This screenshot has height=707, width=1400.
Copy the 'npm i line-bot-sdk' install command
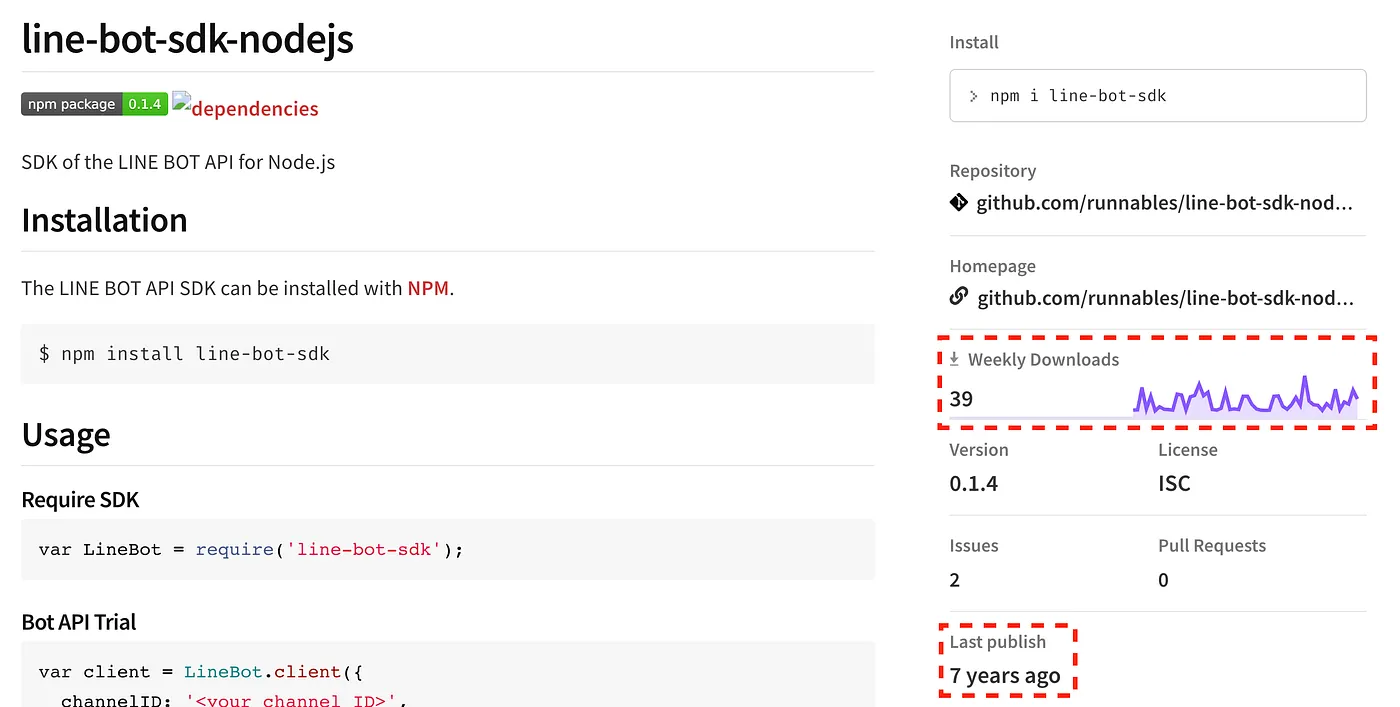pyautogui.click(x=1158, y=96)
